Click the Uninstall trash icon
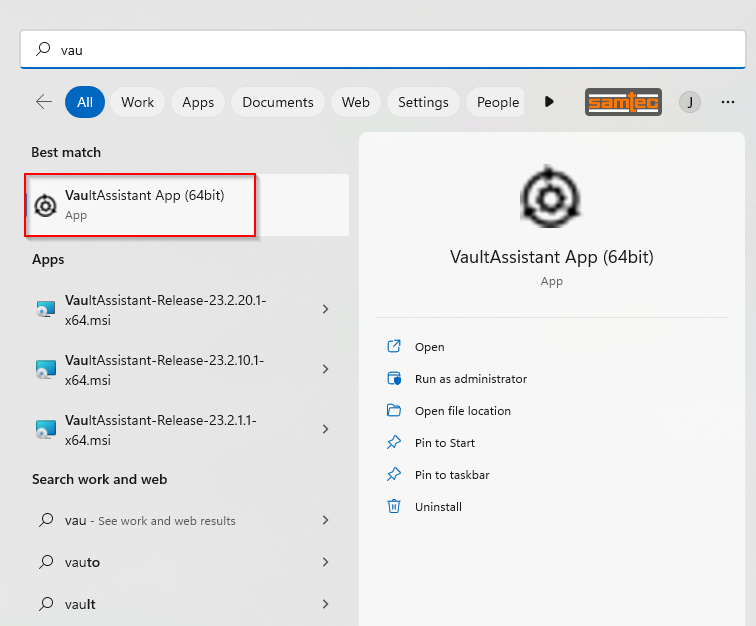The image size is (756, 626). tap(393, 507)
